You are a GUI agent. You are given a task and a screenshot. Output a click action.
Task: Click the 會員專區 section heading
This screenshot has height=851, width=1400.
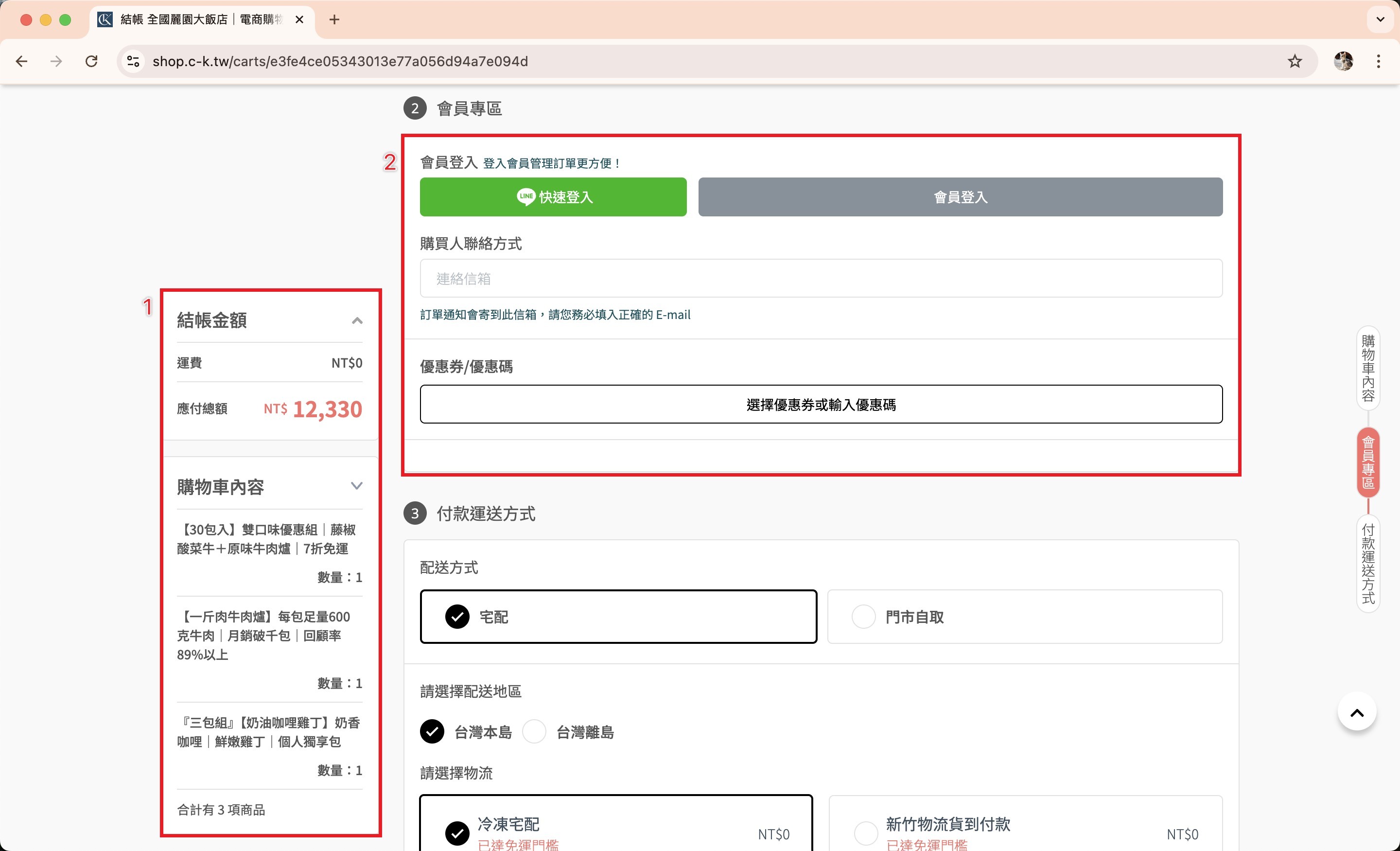[x=469, y=108]
